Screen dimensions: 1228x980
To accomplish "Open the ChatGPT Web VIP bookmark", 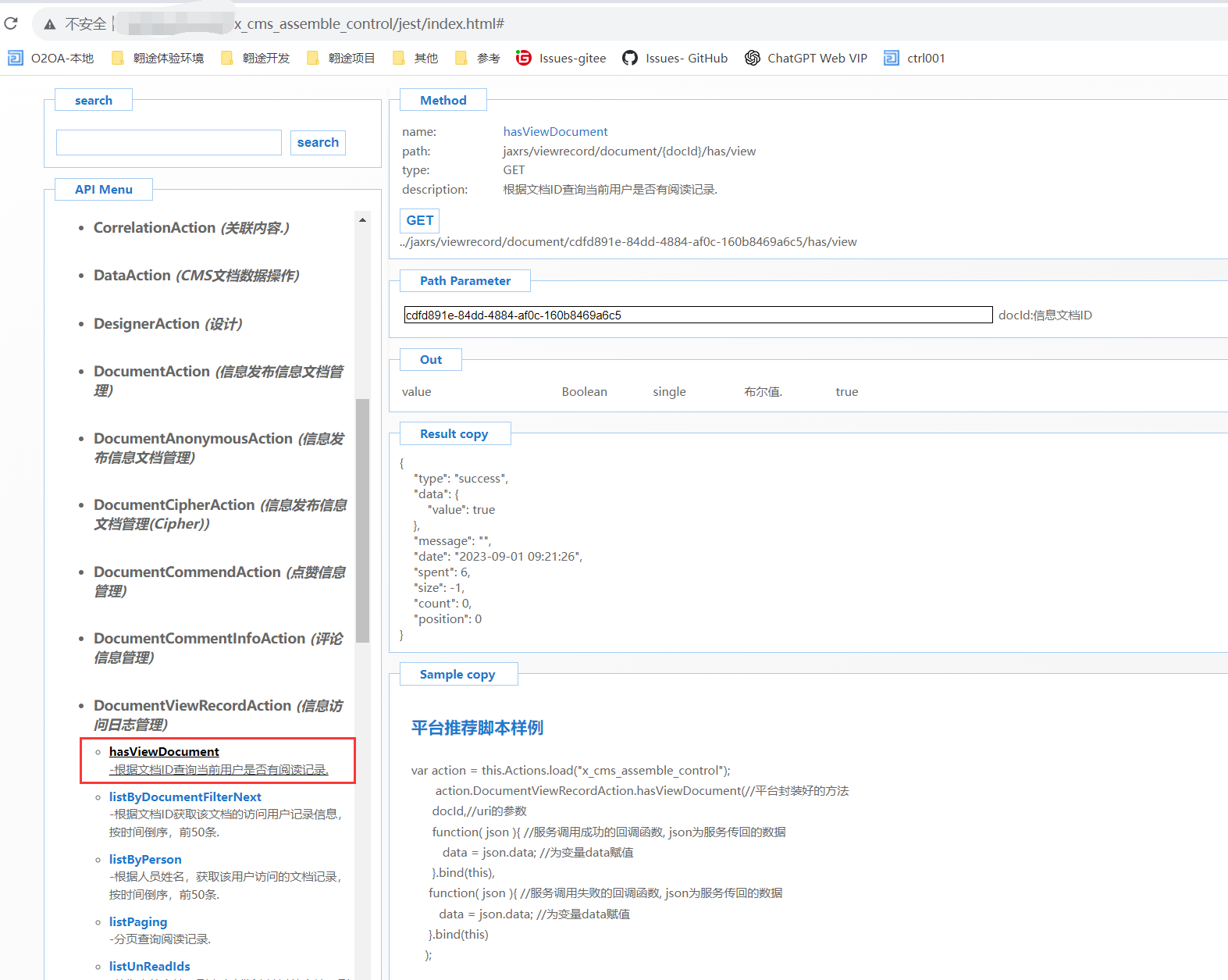I will point(806,58).
